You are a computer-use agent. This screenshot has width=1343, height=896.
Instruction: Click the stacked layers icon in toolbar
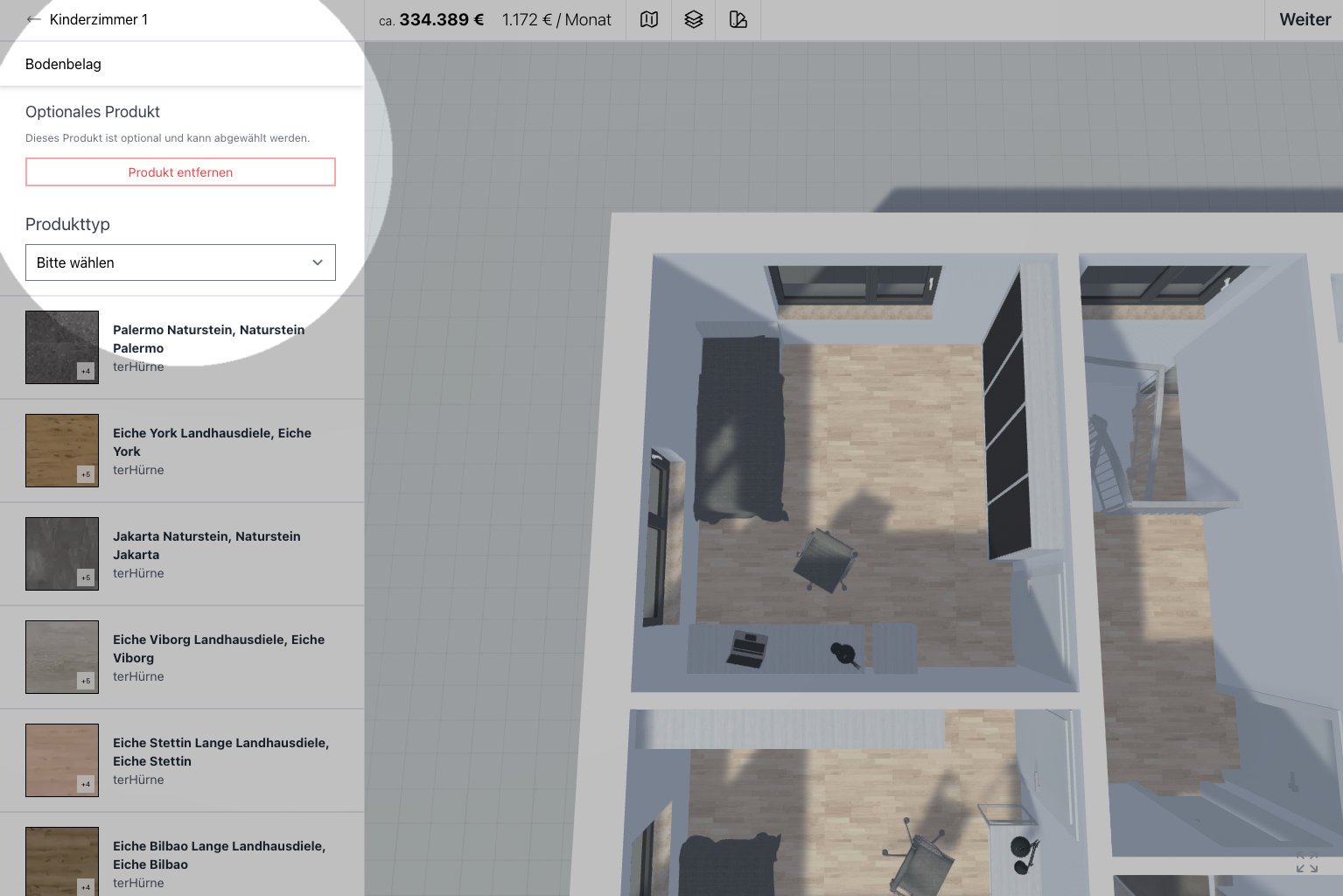point(694,19)
